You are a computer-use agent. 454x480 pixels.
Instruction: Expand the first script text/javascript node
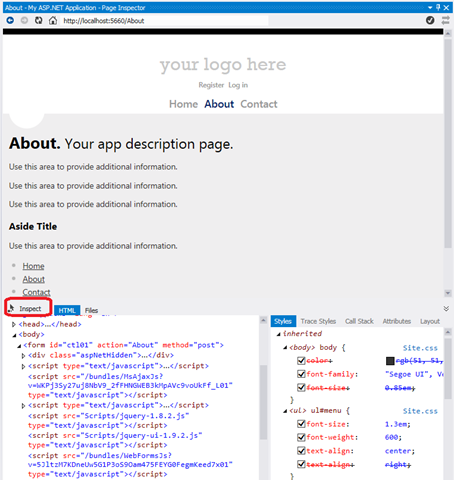23,366
